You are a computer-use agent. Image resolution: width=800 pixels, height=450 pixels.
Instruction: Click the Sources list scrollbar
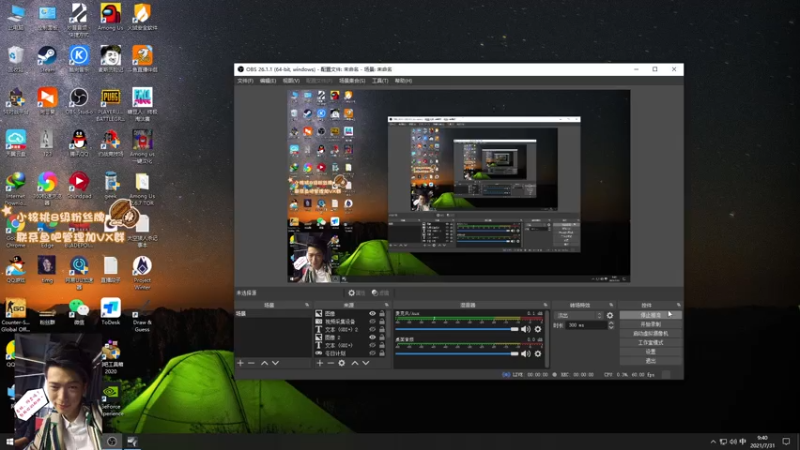389,324
